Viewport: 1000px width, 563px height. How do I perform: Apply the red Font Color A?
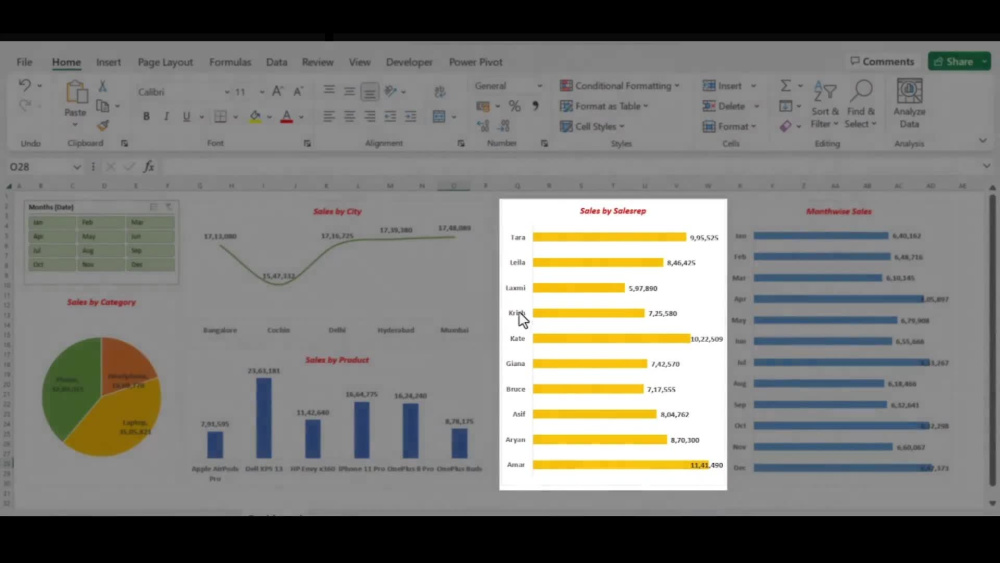click(287, 117)
